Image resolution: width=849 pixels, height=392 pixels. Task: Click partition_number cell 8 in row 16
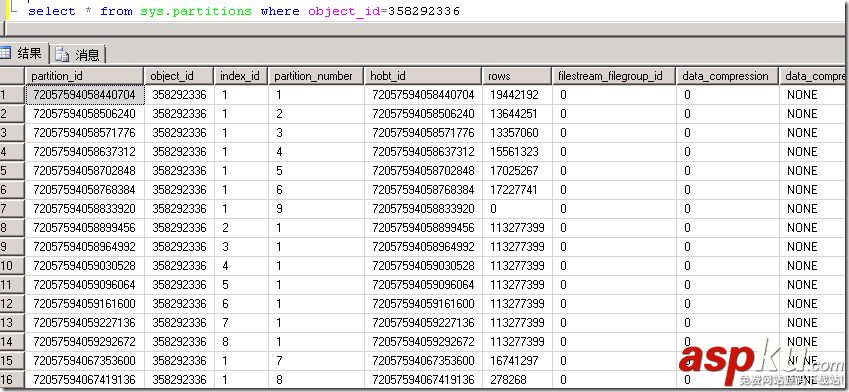tap(316, 380)
